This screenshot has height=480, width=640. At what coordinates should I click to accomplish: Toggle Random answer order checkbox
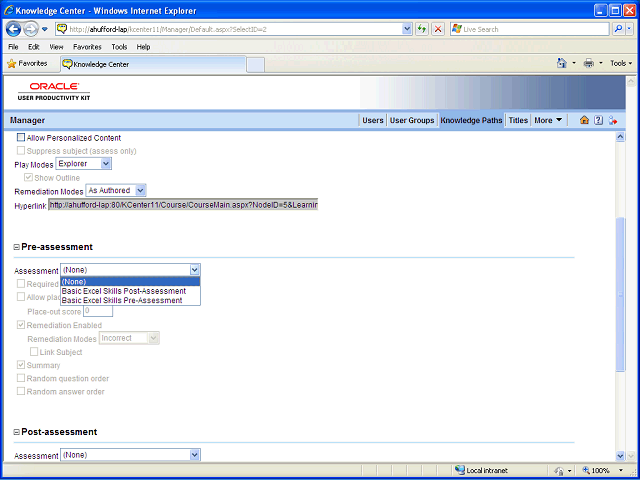(x=21, y=391)
